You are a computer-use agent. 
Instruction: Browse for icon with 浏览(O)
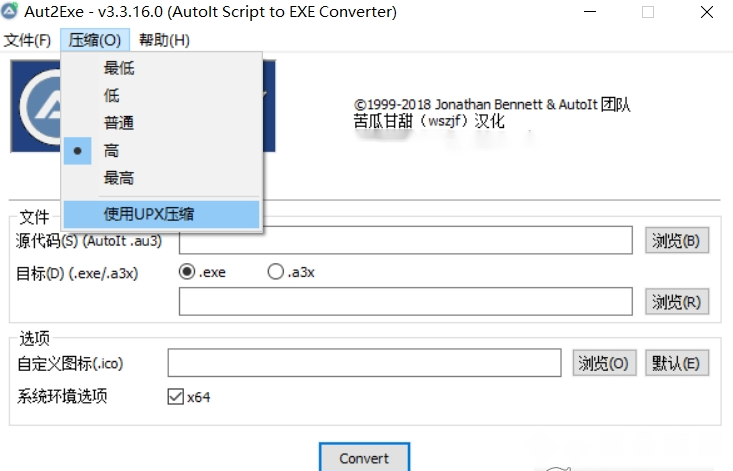[x=604, y=363]
